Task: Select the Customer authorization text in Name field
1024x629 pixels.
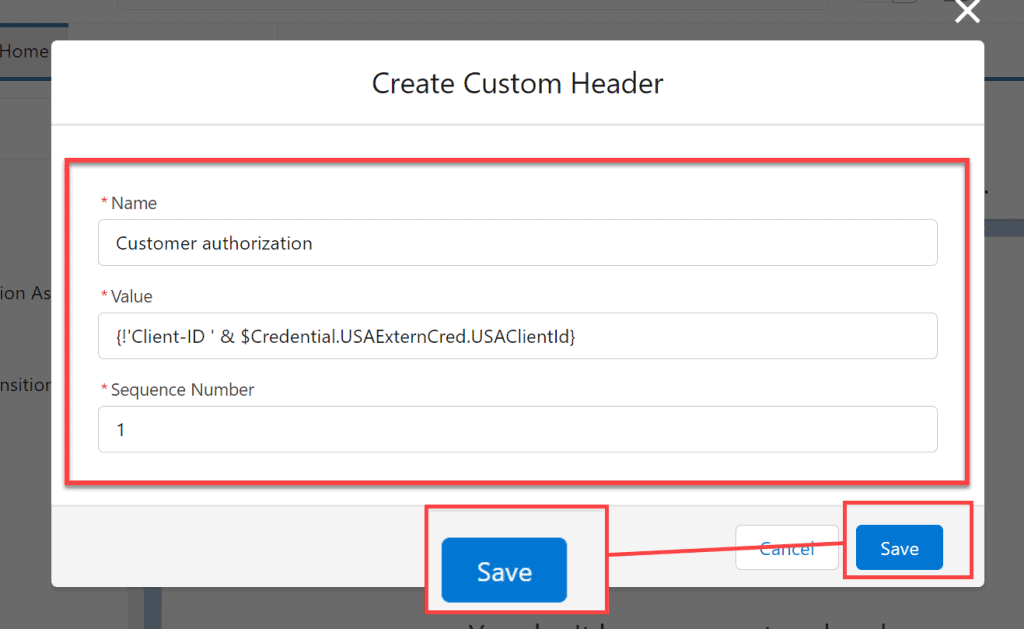Action: (213, 242)
